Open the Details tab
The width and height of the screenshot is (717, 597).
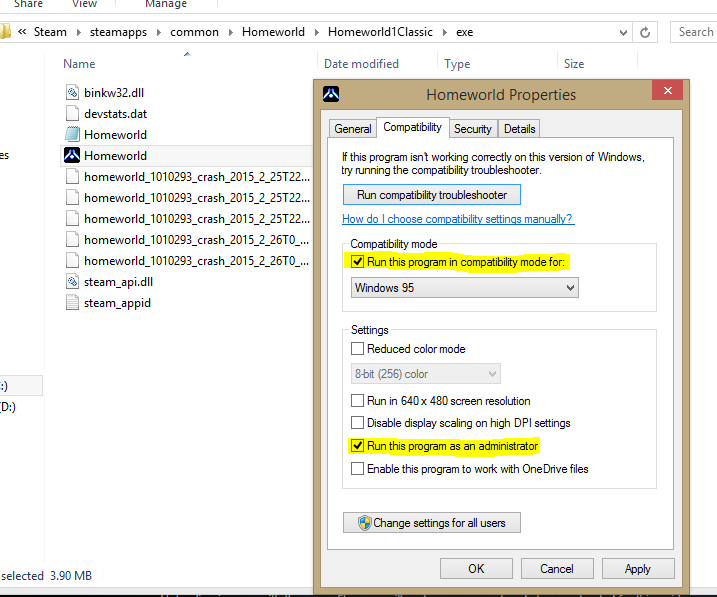tap(519, 129)
